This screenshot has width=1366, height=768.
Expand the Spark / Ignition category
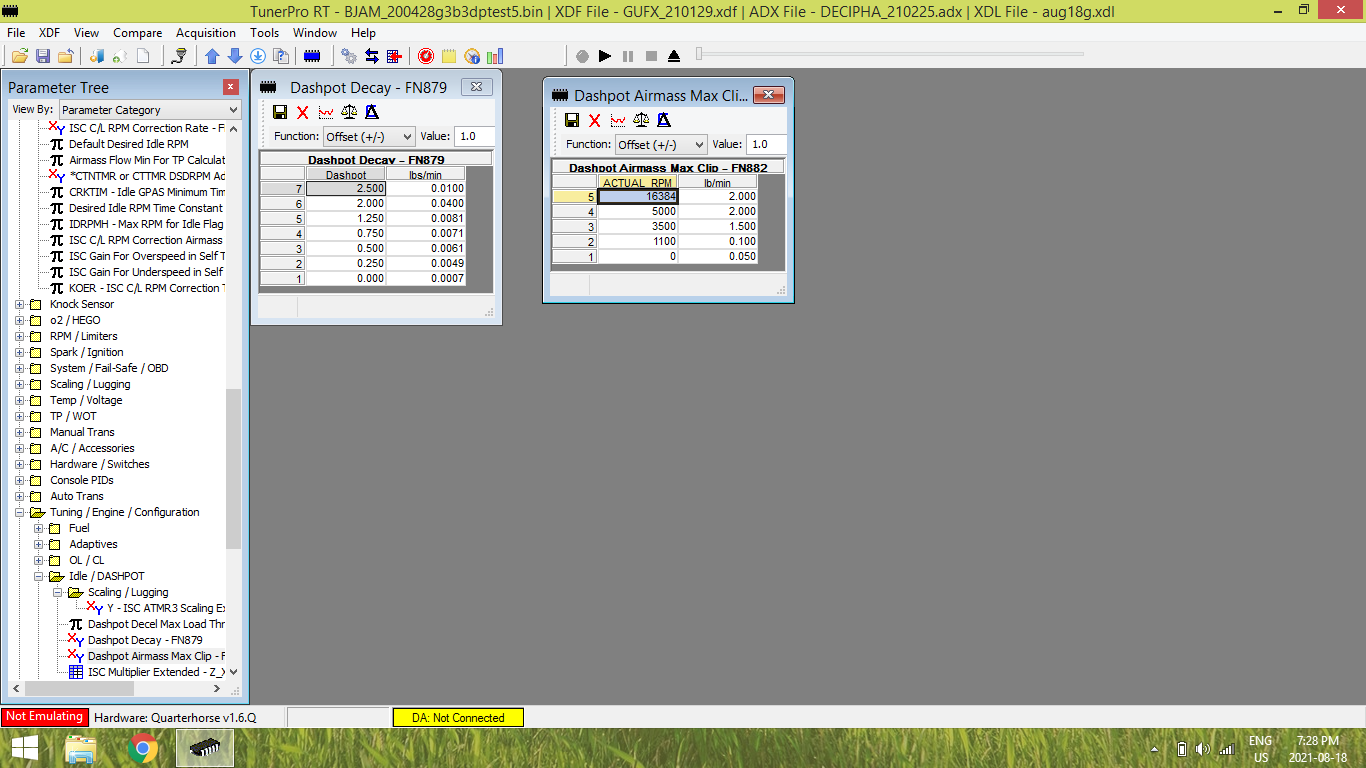click(20, 352)
